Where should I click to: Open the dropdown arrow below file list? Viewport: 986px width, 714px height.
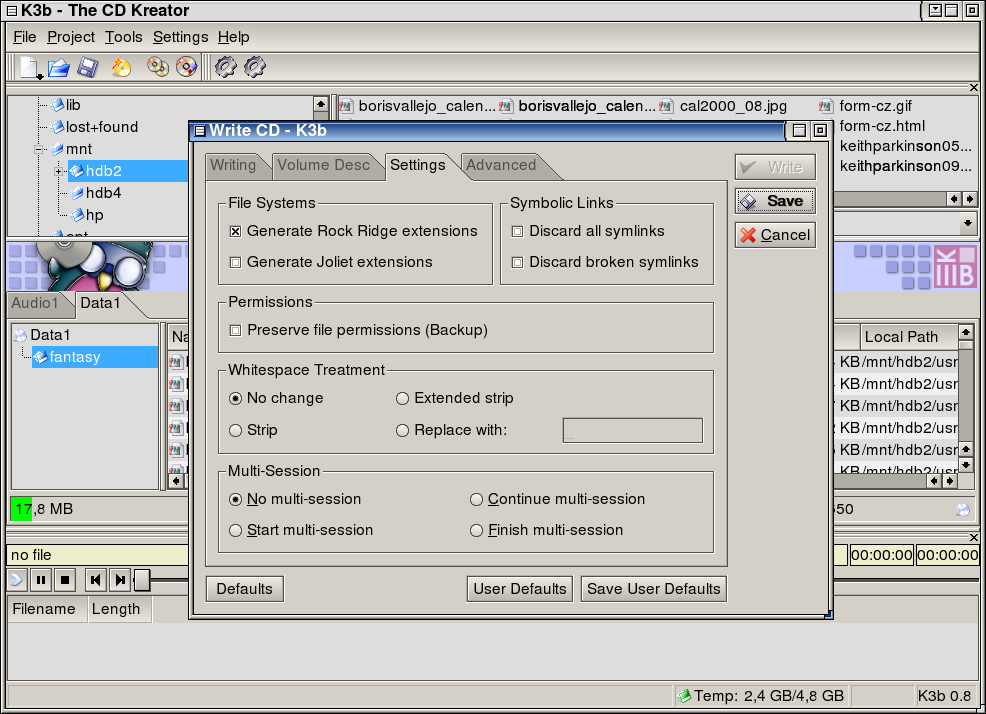967,223
